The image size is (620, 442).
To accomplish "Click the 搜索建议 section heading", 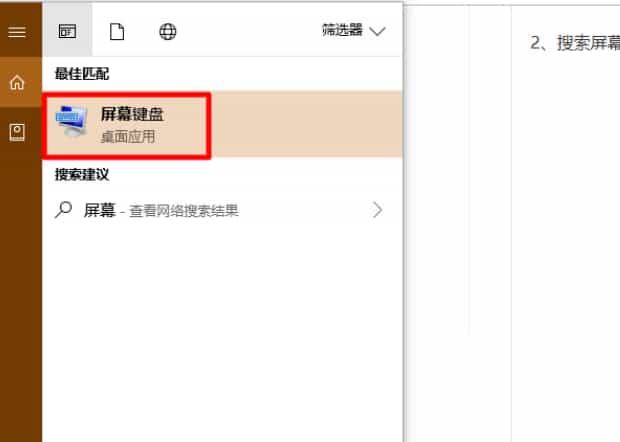I will [x=82, y=174].
